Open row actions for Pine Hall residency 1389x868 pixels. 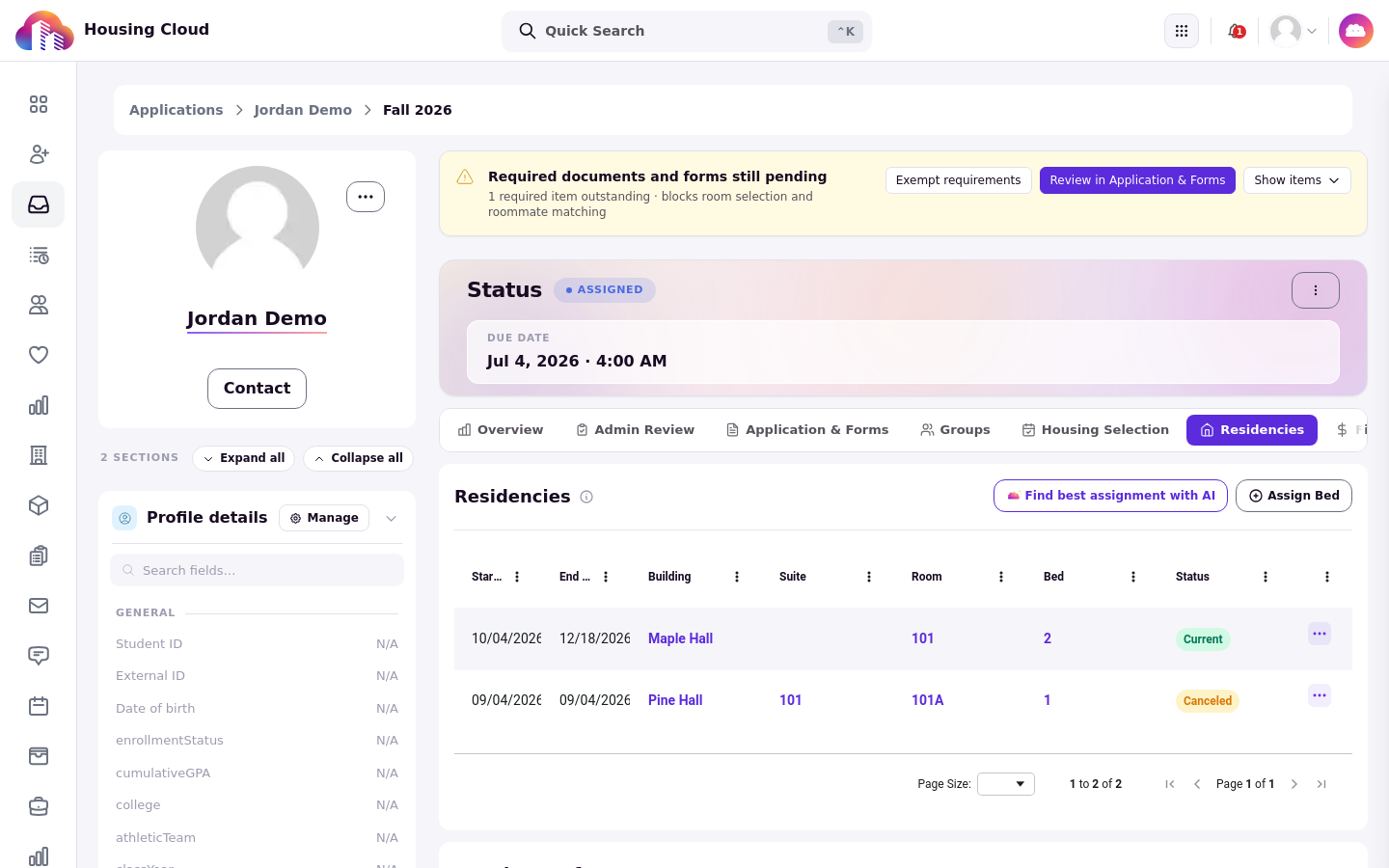tap(1320, 695)
